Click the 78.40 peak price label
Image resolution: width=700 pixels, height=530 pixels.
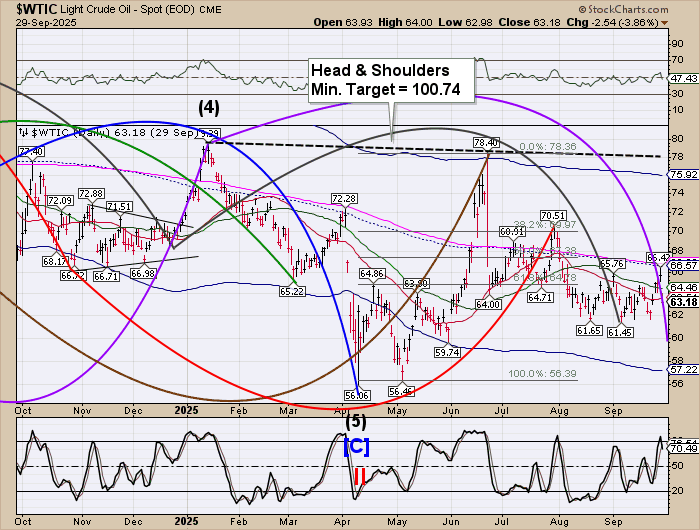[485, 144]
